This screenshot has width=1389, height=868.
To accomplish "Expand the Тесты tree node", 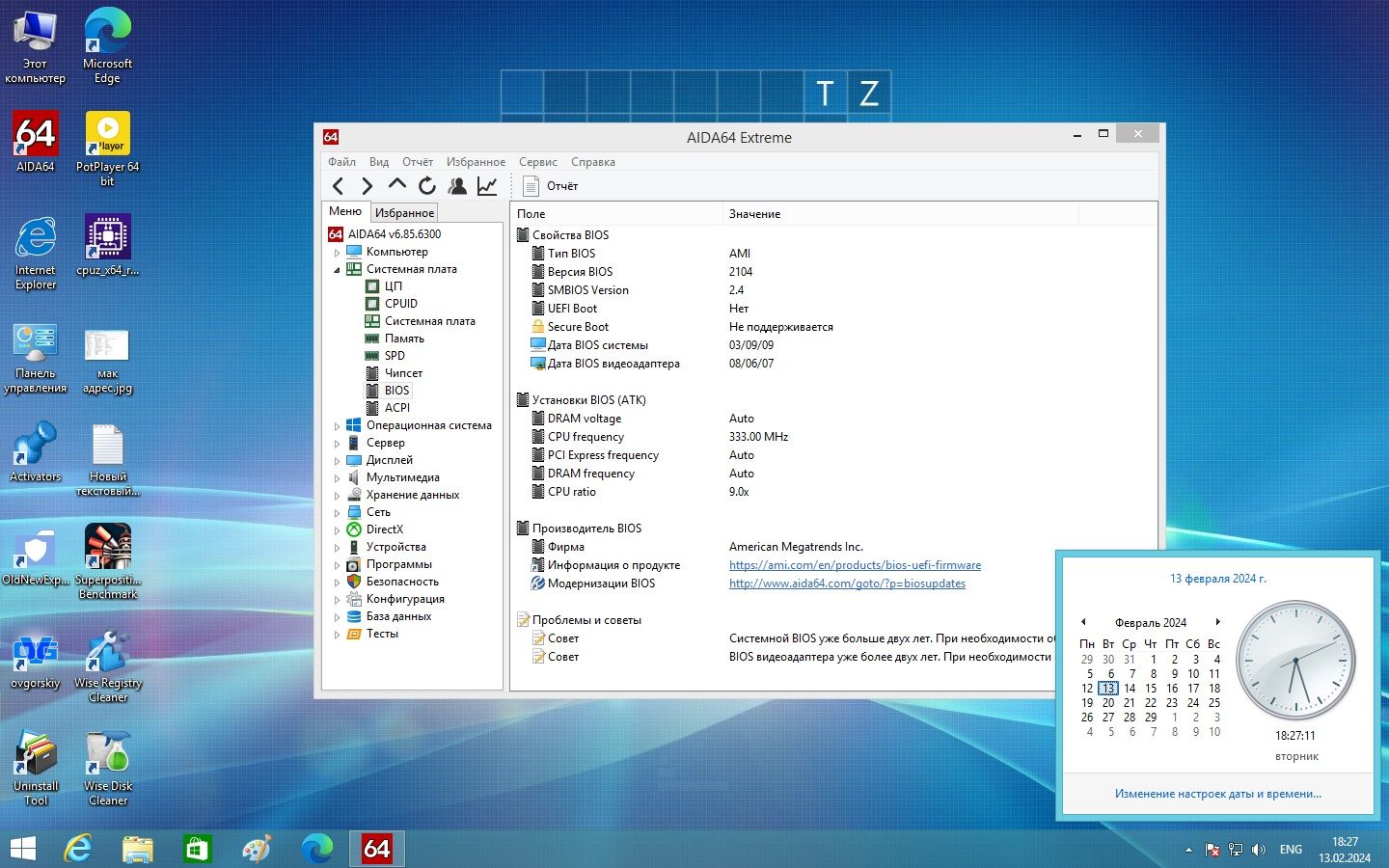I will [337, 635].
